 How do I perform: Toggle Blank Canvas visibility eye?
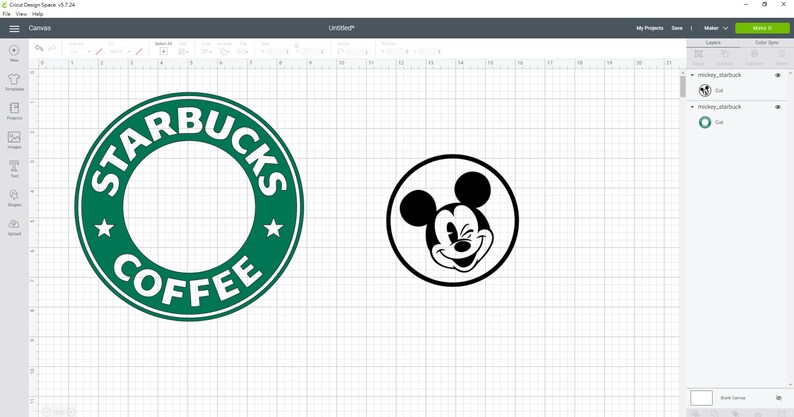click(778, 398)
